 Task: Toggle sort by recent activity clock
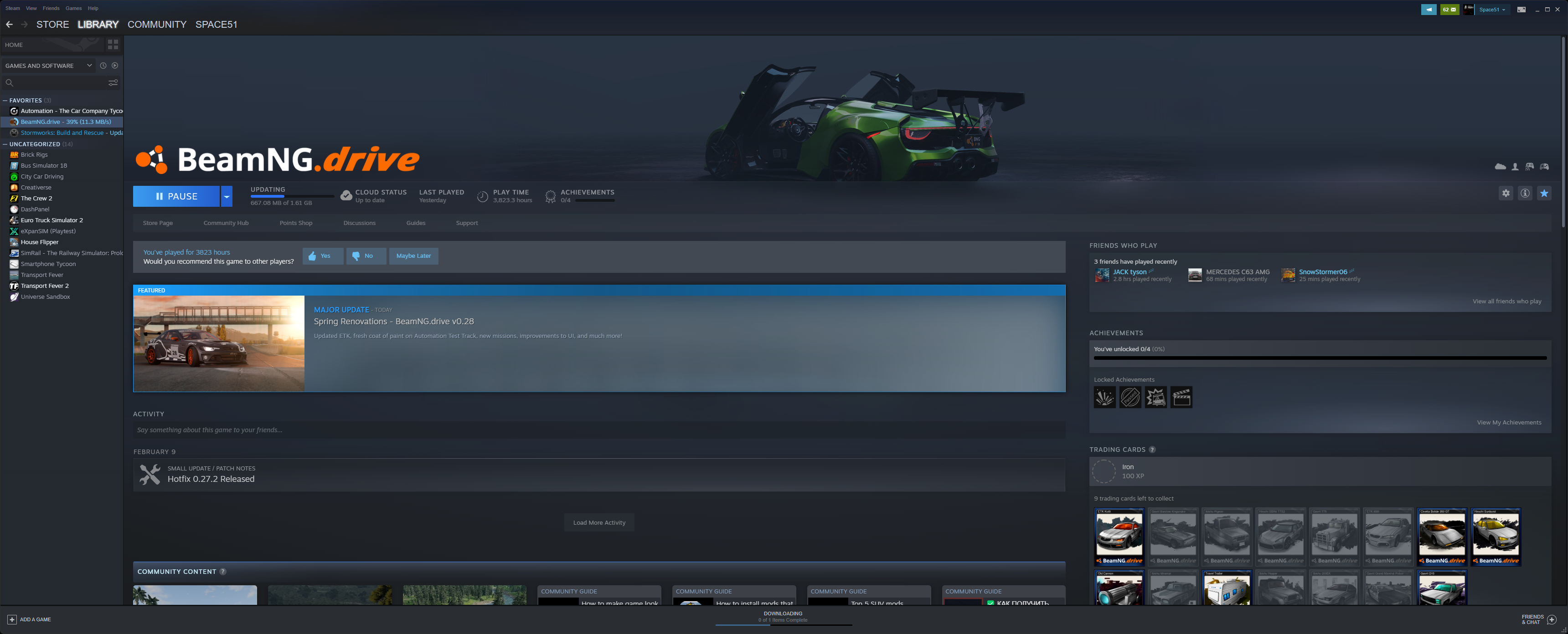[103, 66]
